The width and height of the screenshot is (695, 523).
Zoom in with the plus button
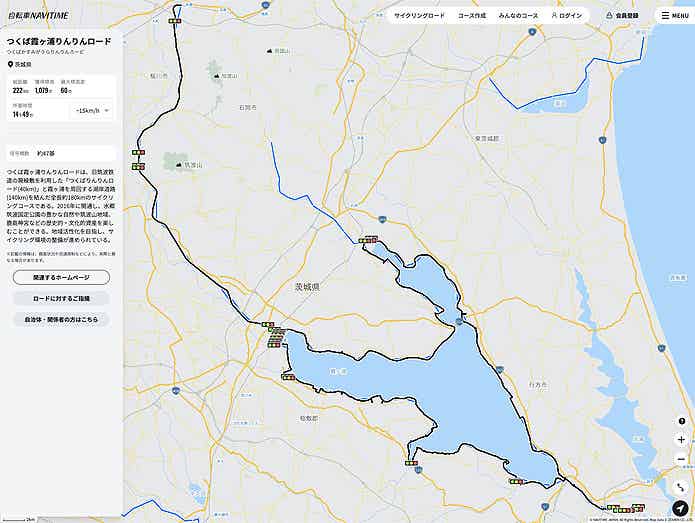pyautogui.click(x=681, y=440)
